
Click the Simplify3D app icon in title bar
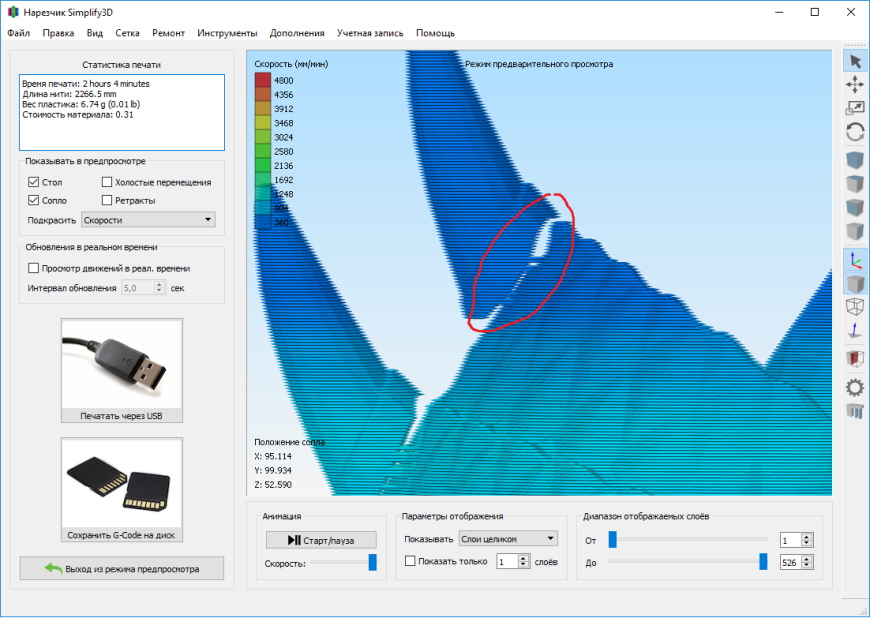pos(13,12)
